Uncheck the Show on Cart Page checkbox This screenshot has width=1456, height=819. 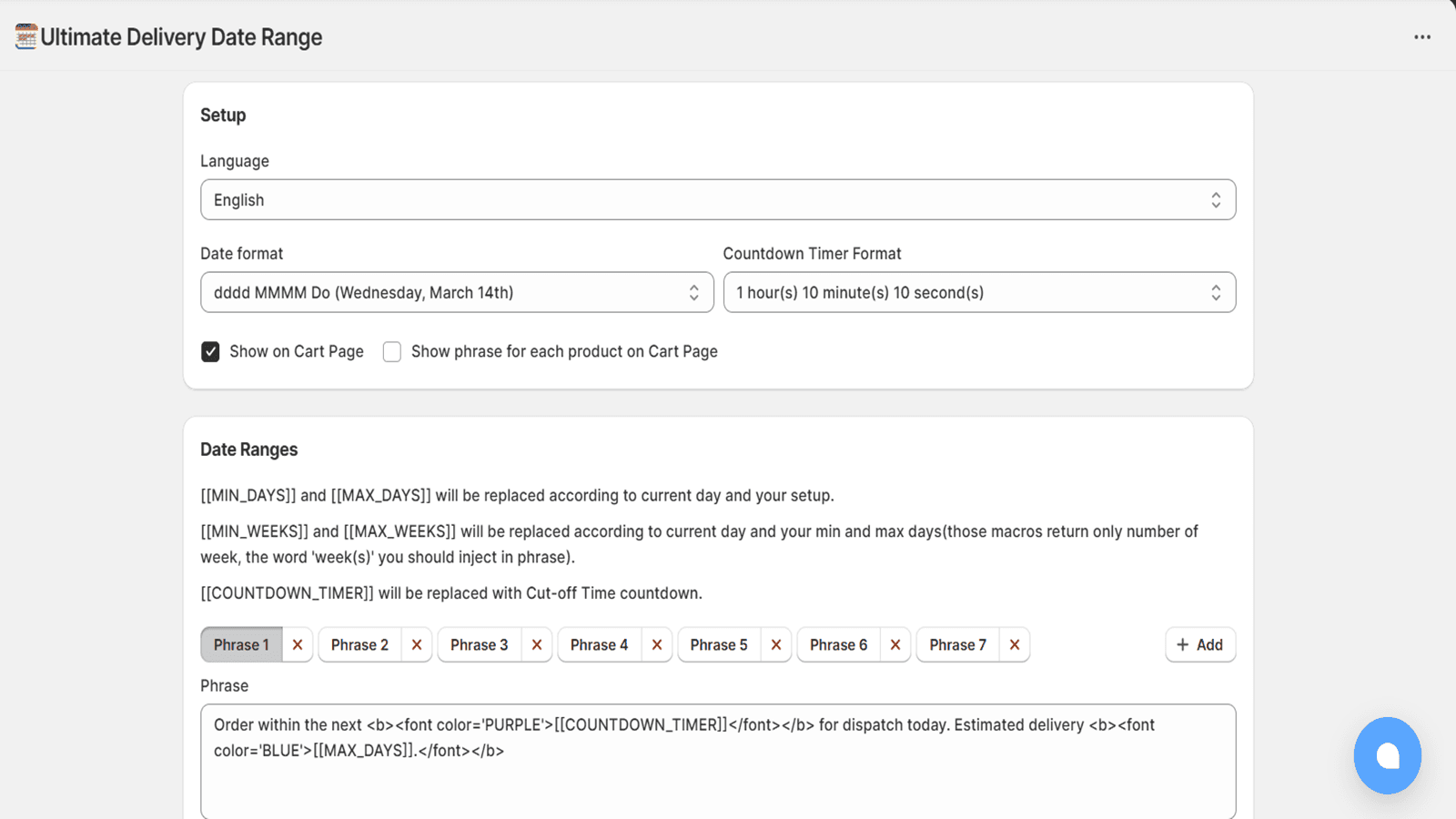click(210, 352)
